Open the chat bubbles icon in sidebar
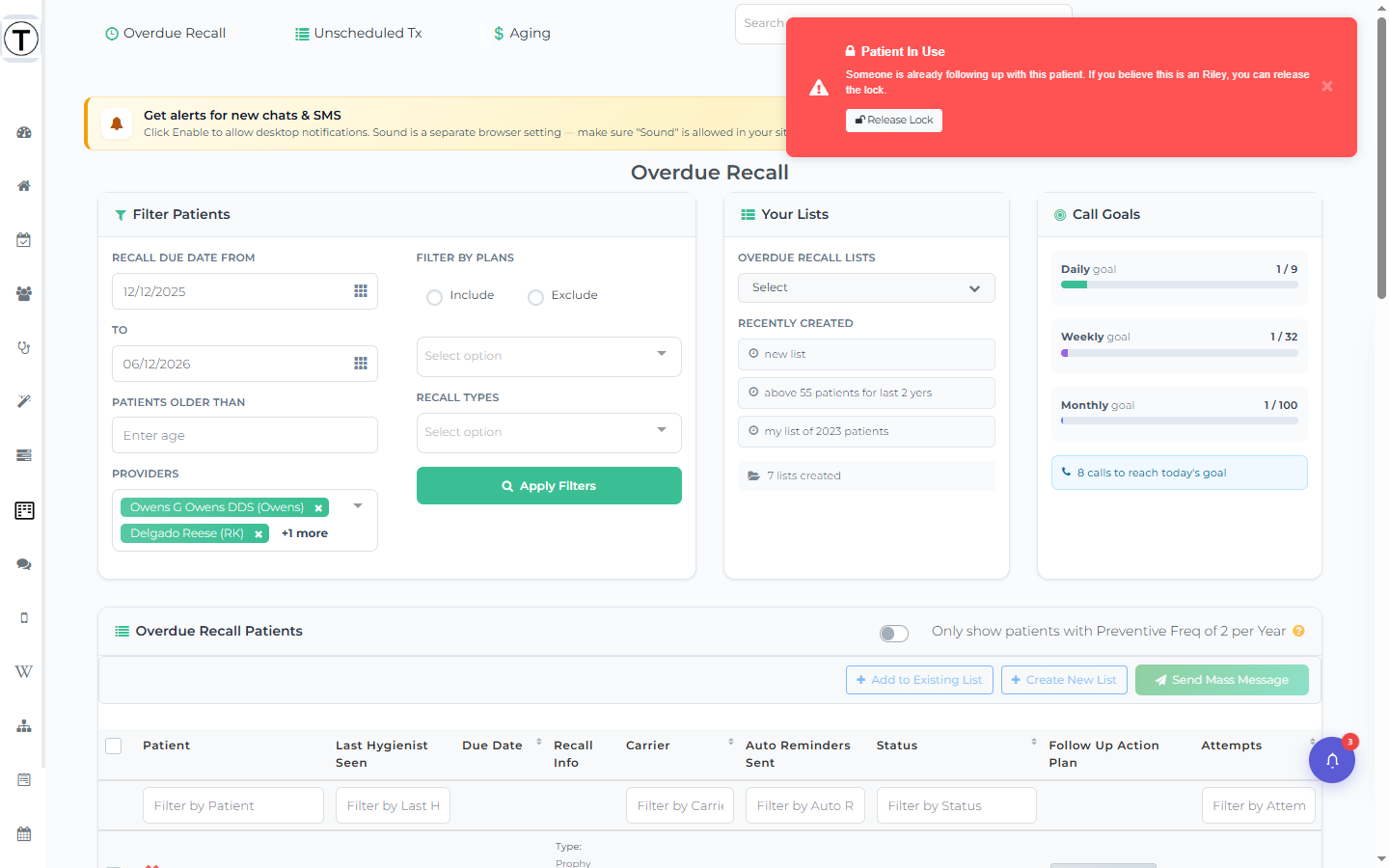The width and height of the screenshot is (1389, 868). (x=24, y=564)
